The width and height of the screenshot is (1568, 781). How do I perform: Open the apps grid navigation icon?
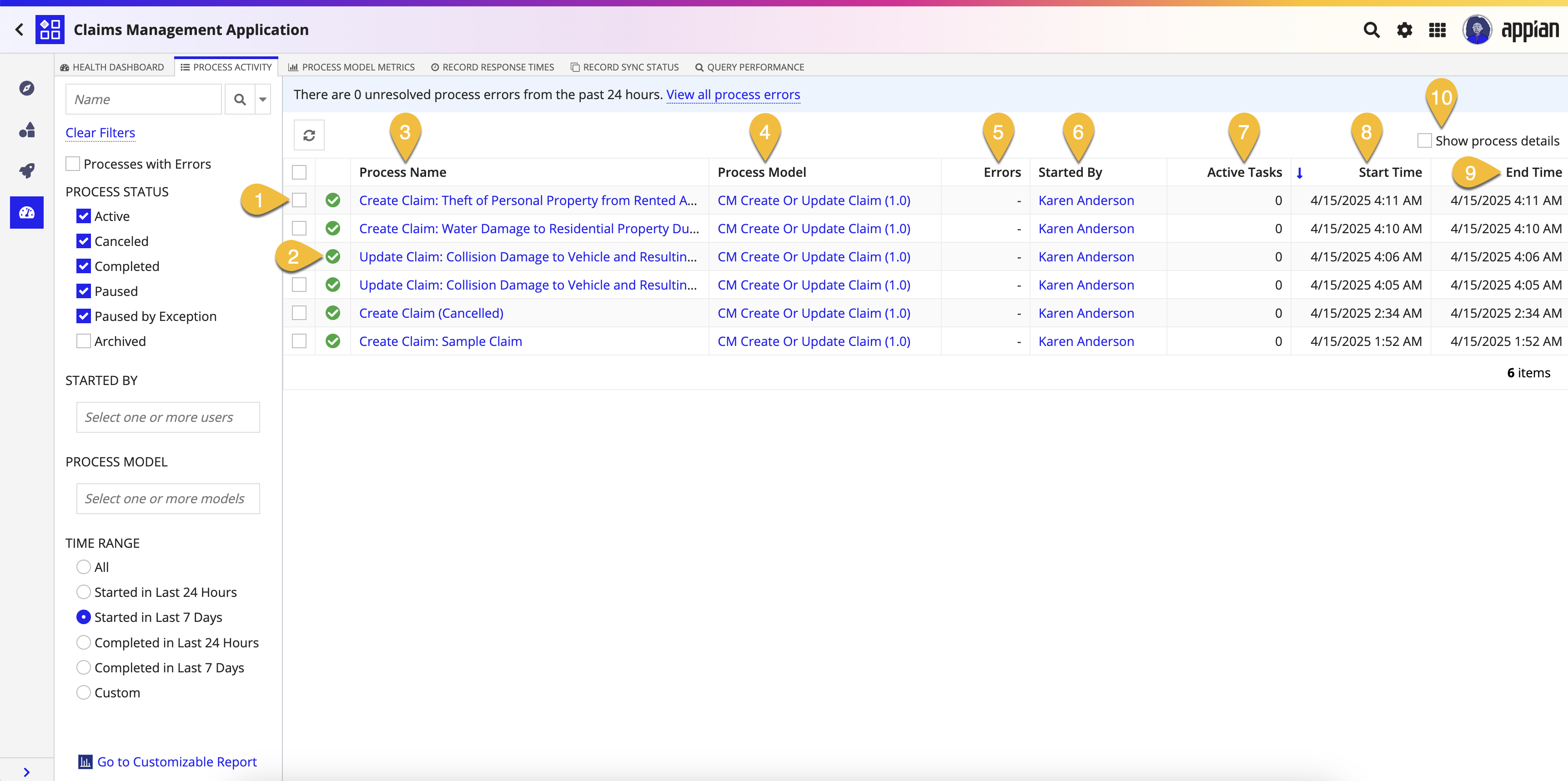(x=1437, y=30)
